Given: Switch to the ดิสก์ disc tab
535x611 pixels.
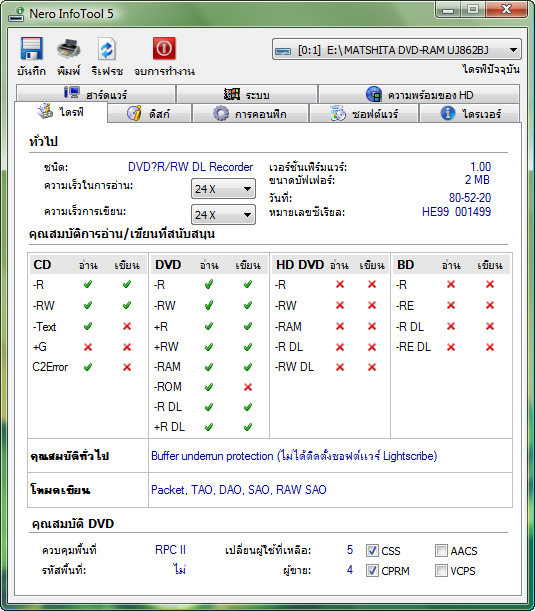Looking at the screenshot, I should (149, 113).
